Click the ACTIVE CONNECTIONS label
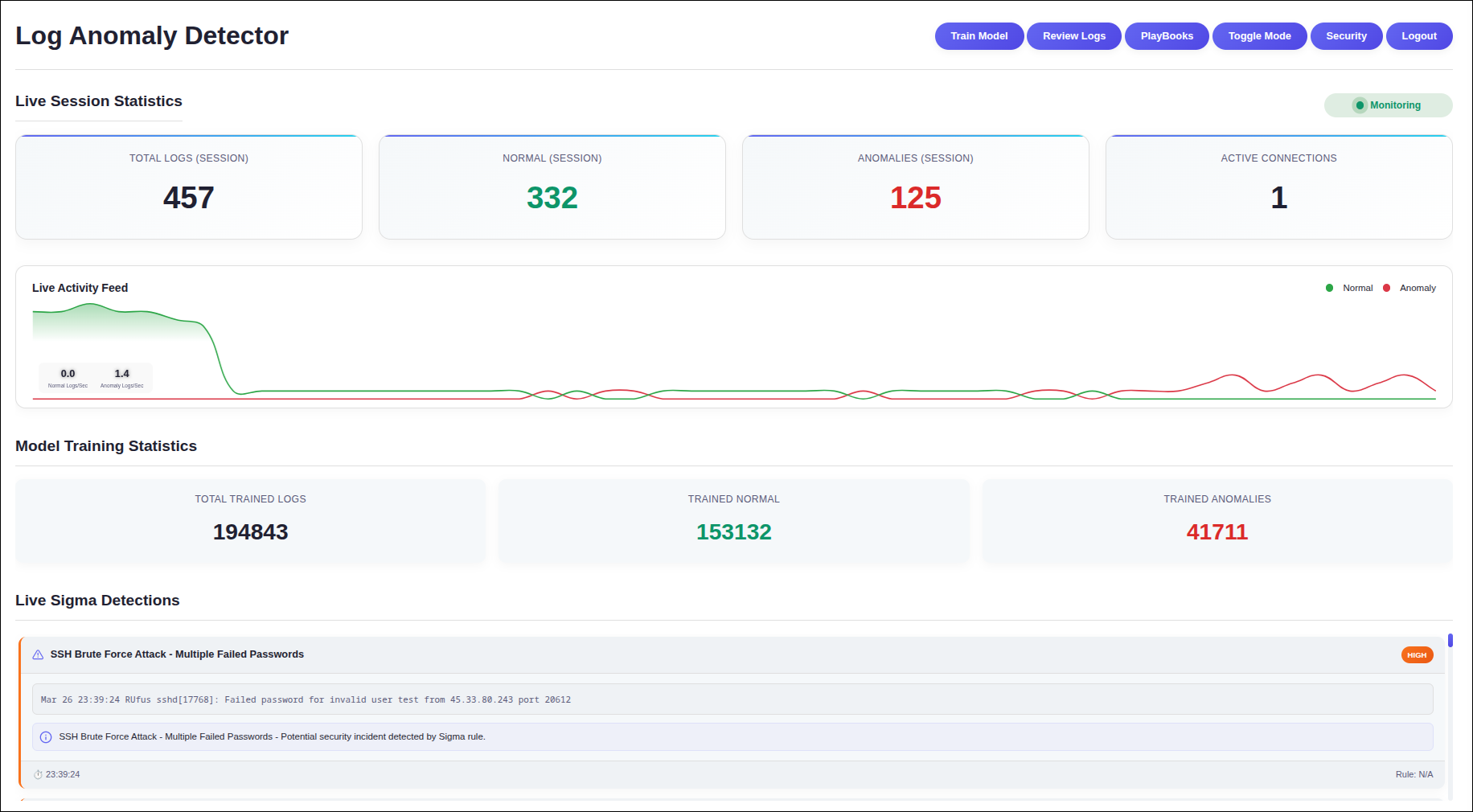Viewport: 1473px width, 812px height. click(1278, 158)
